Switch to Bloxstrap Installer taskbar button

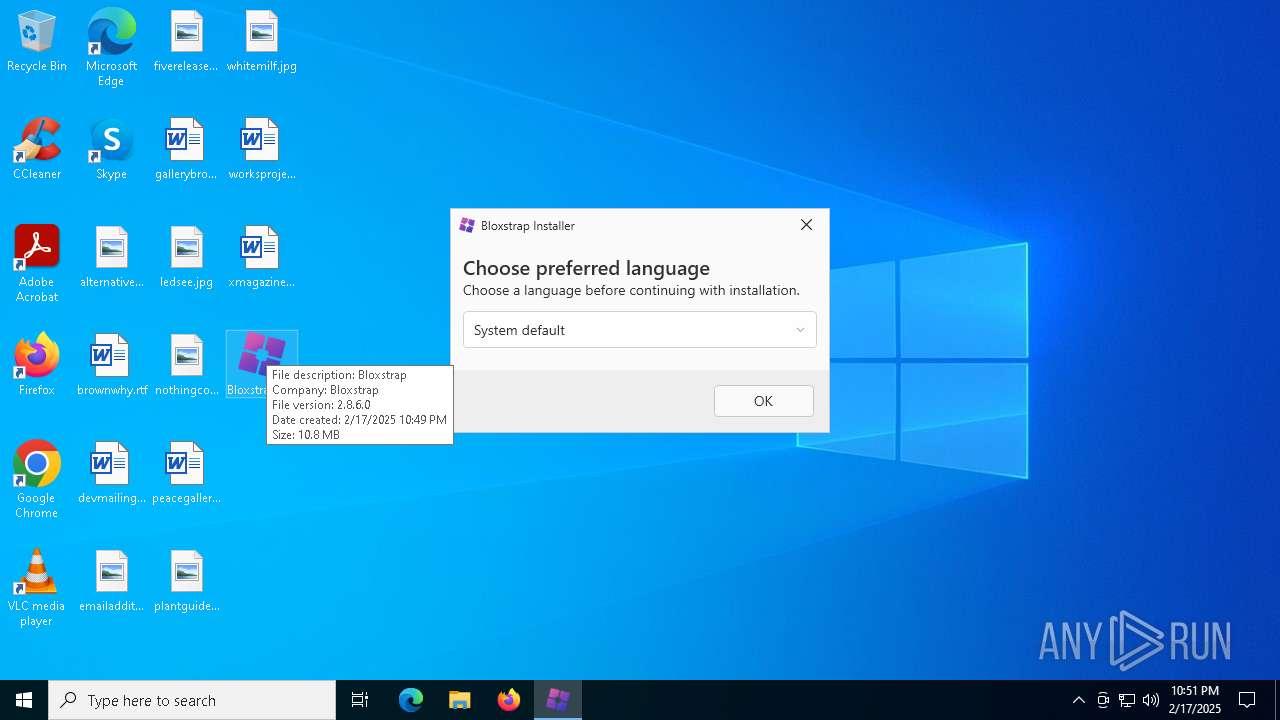pyautogui.click(x=558, y=700)
